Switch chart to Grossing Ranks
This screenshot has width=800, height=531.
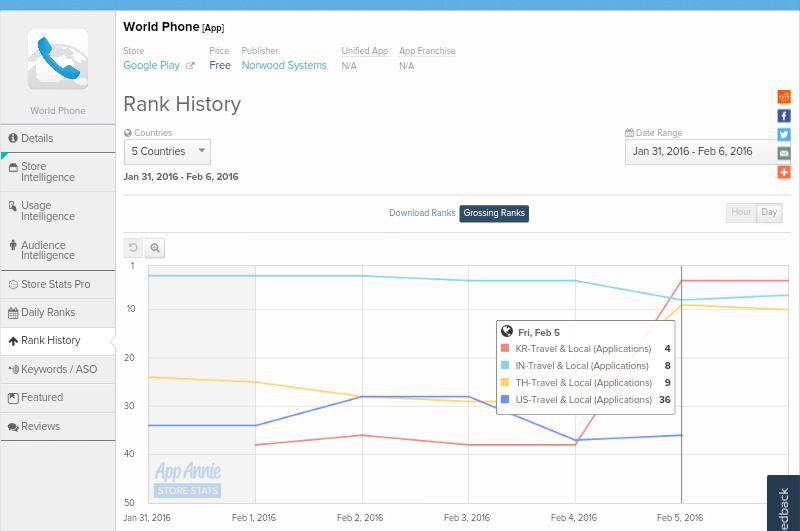494,213
